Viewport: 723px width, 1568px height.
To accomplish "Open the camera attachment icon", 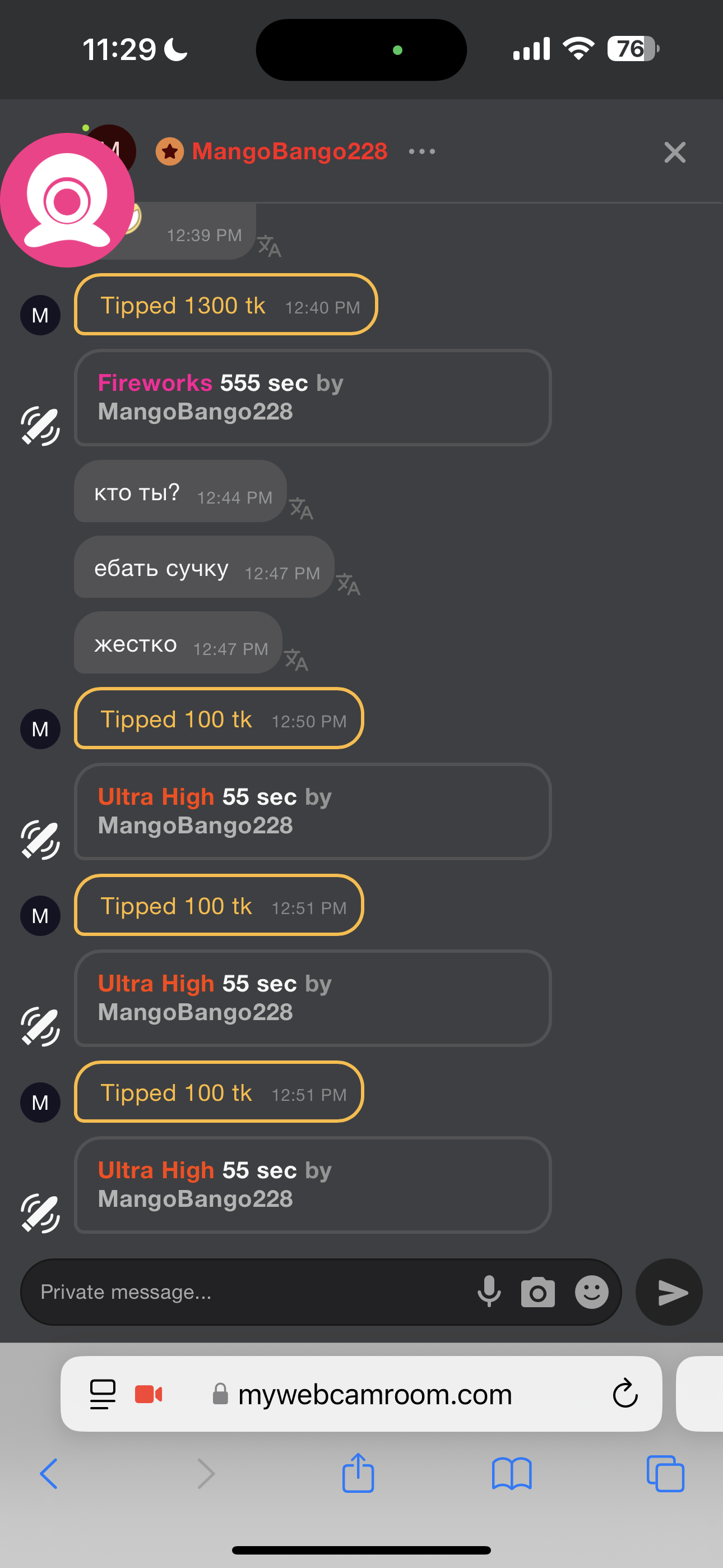I will coord(537,1292).
